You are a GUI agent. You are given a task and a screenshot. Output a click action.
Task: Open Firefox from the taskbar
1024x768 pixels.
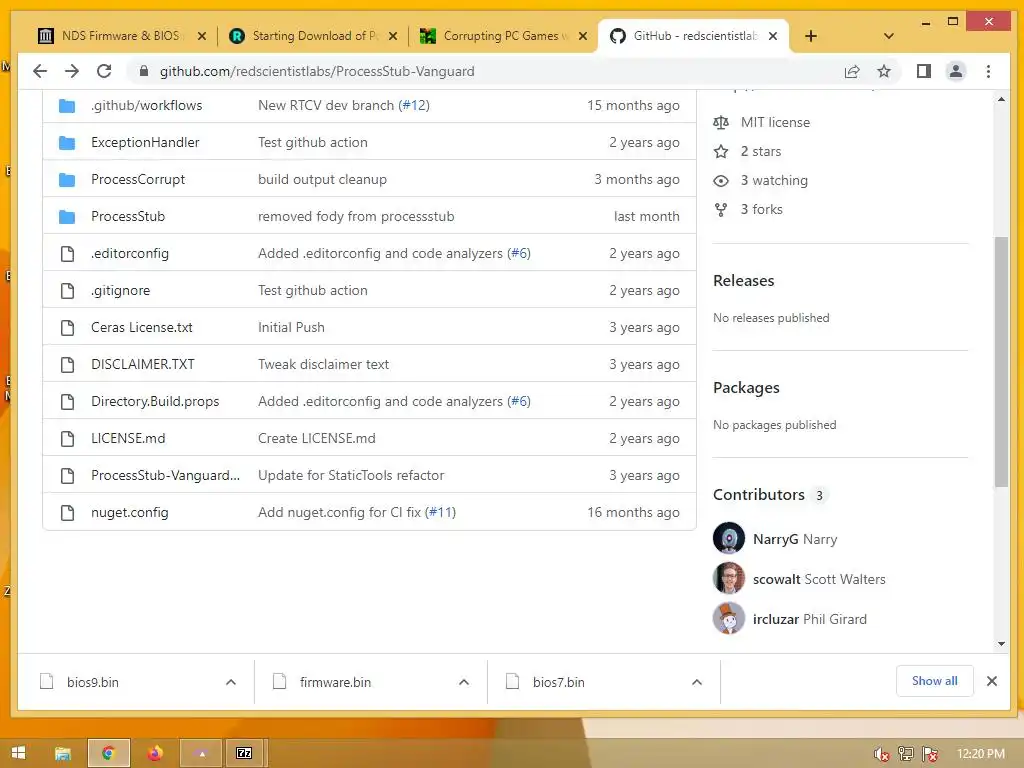coord(155,754)
